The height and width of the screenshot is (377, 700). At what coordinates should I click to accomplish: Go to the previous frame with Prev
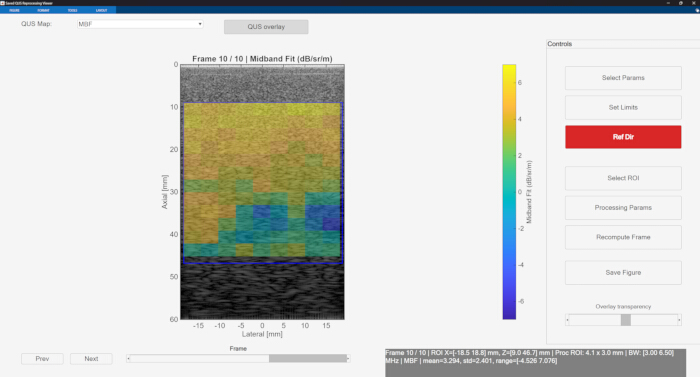coord(42,359)
